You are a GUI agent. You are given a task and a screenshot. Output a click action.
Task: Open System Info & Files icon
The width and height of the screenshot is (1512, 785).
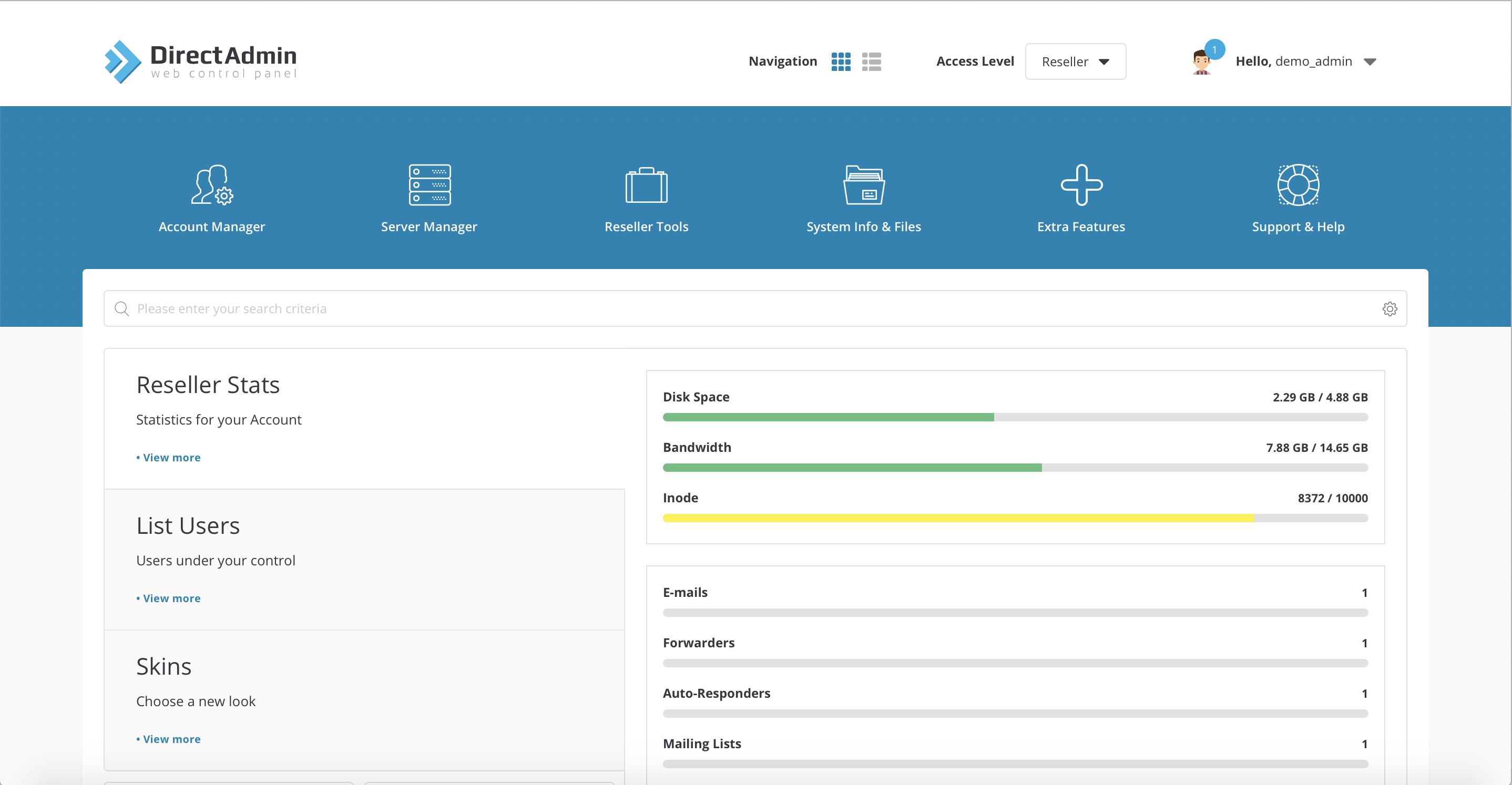[x=863, y=184]
